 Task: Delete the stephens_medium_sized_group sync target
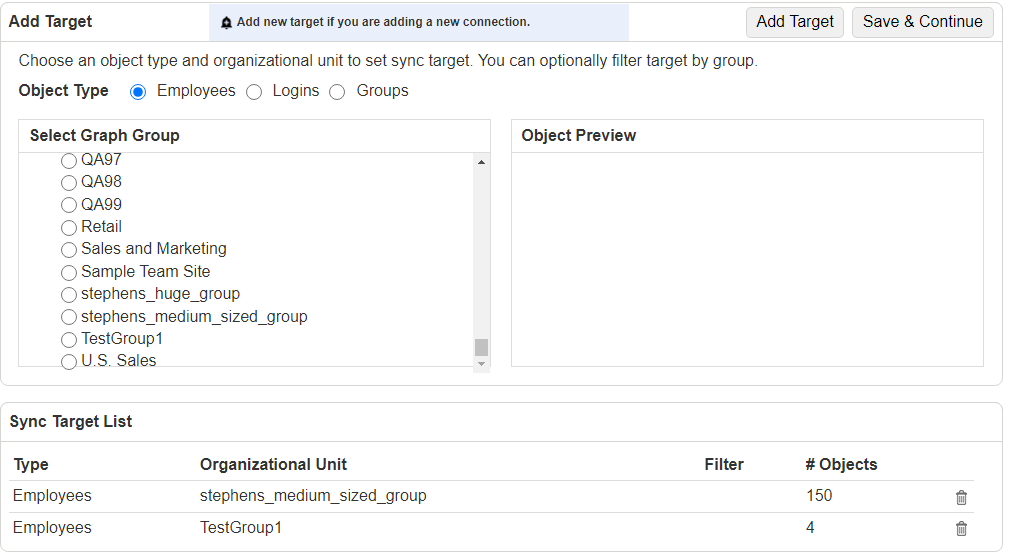(961, 498)
